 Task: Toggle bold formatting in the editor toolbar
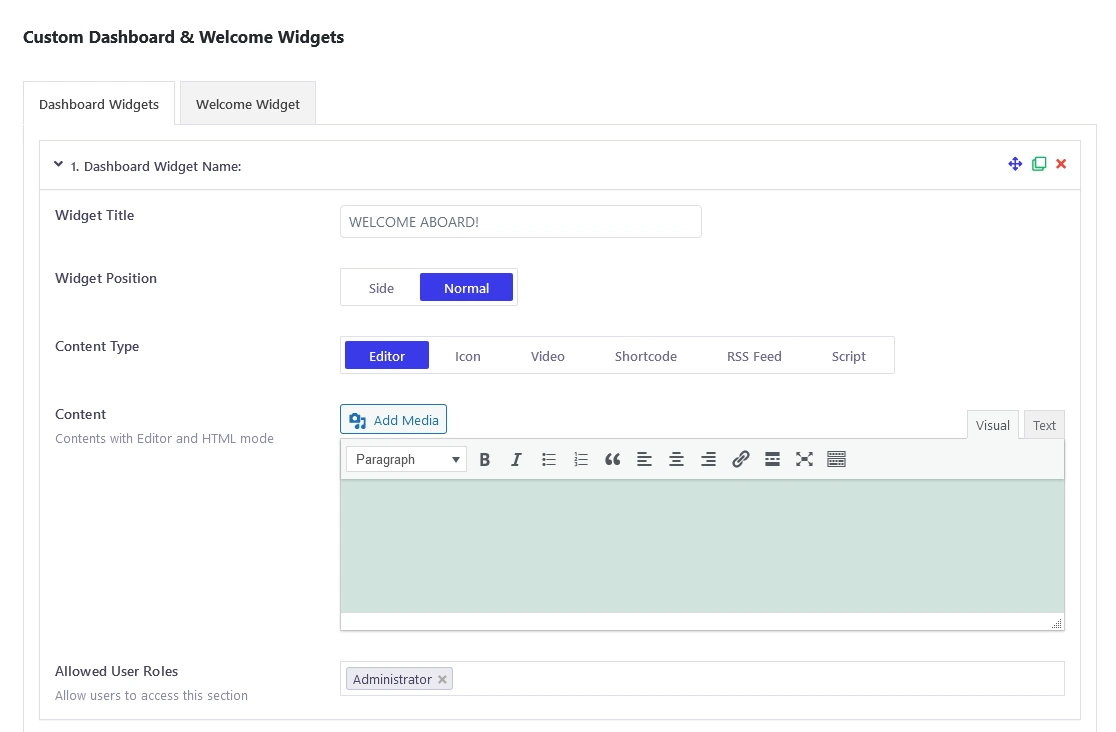[x=485, y=459]
